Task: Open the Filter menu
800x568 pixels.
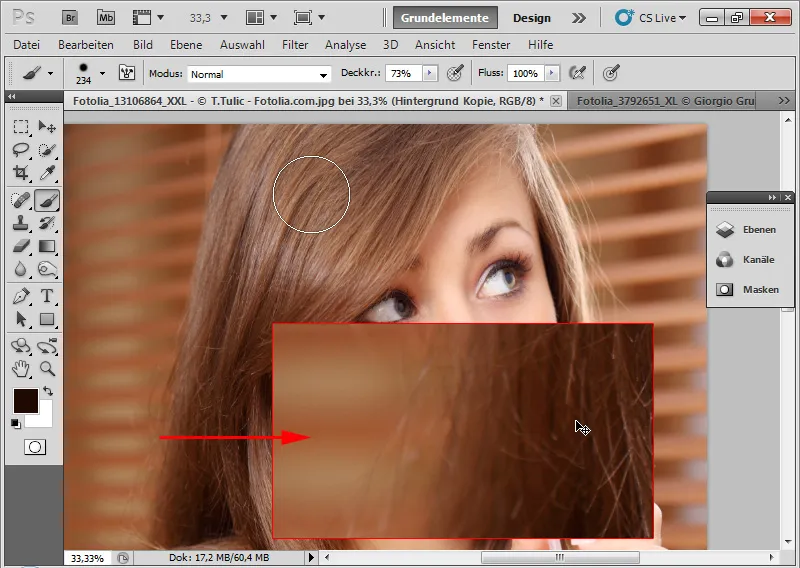Action: coord(295,45)
